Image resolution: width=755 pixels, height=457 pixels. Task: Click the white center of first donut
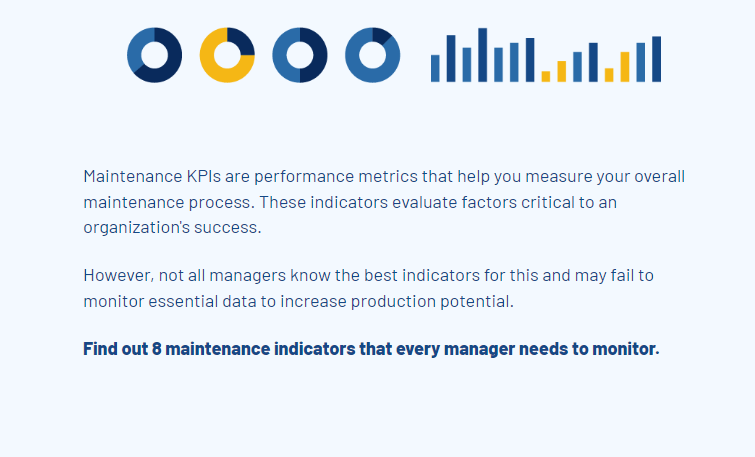(x=155, y=55)
